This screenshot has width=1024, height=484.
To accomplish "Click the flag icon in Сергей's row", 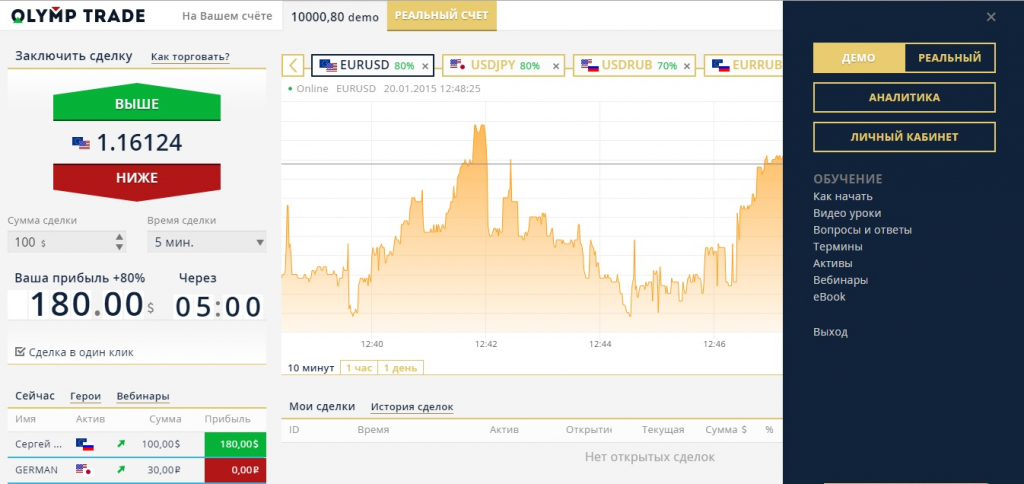I will (85, 445).
